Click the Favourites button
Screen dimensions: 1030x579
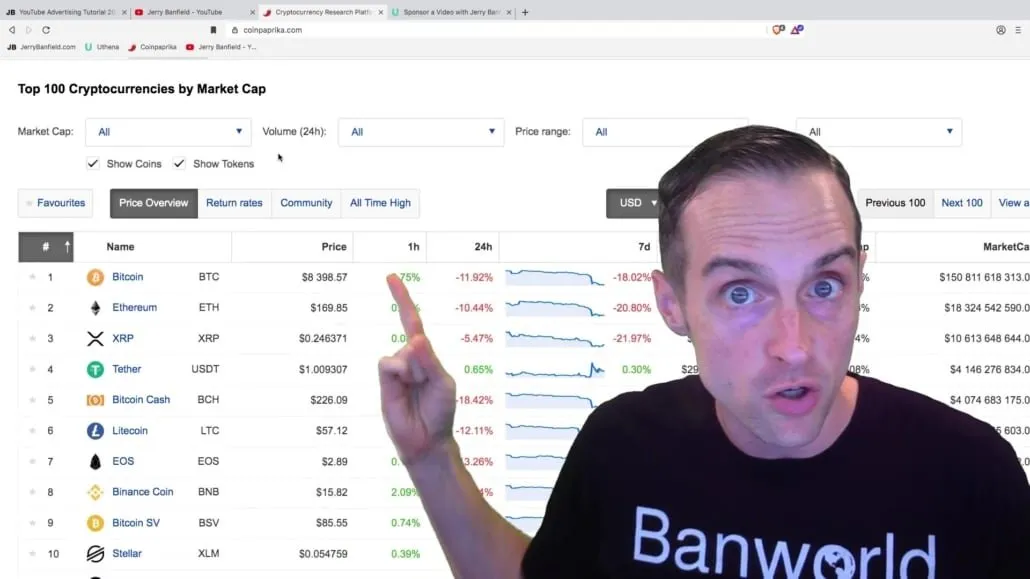pyautogui.click(x=56, y=203)
